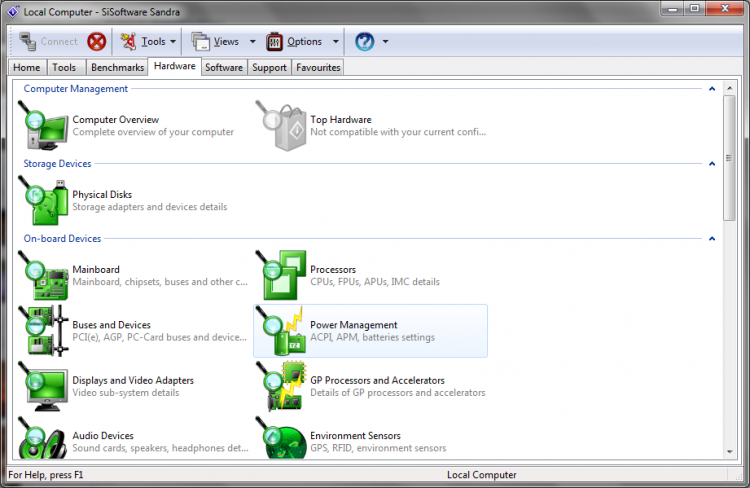Collapse the On-board Devices section
The image size is (750, 488).
(712, 238)
